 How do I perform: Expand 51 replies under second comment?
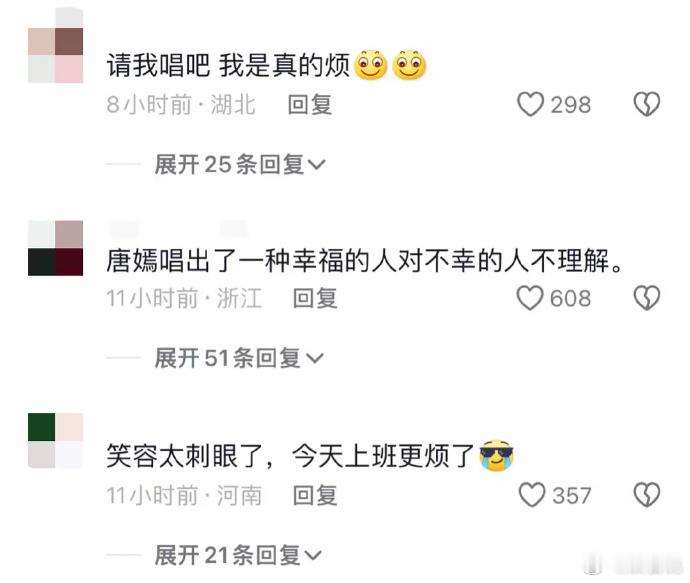[x=239, y=358]
